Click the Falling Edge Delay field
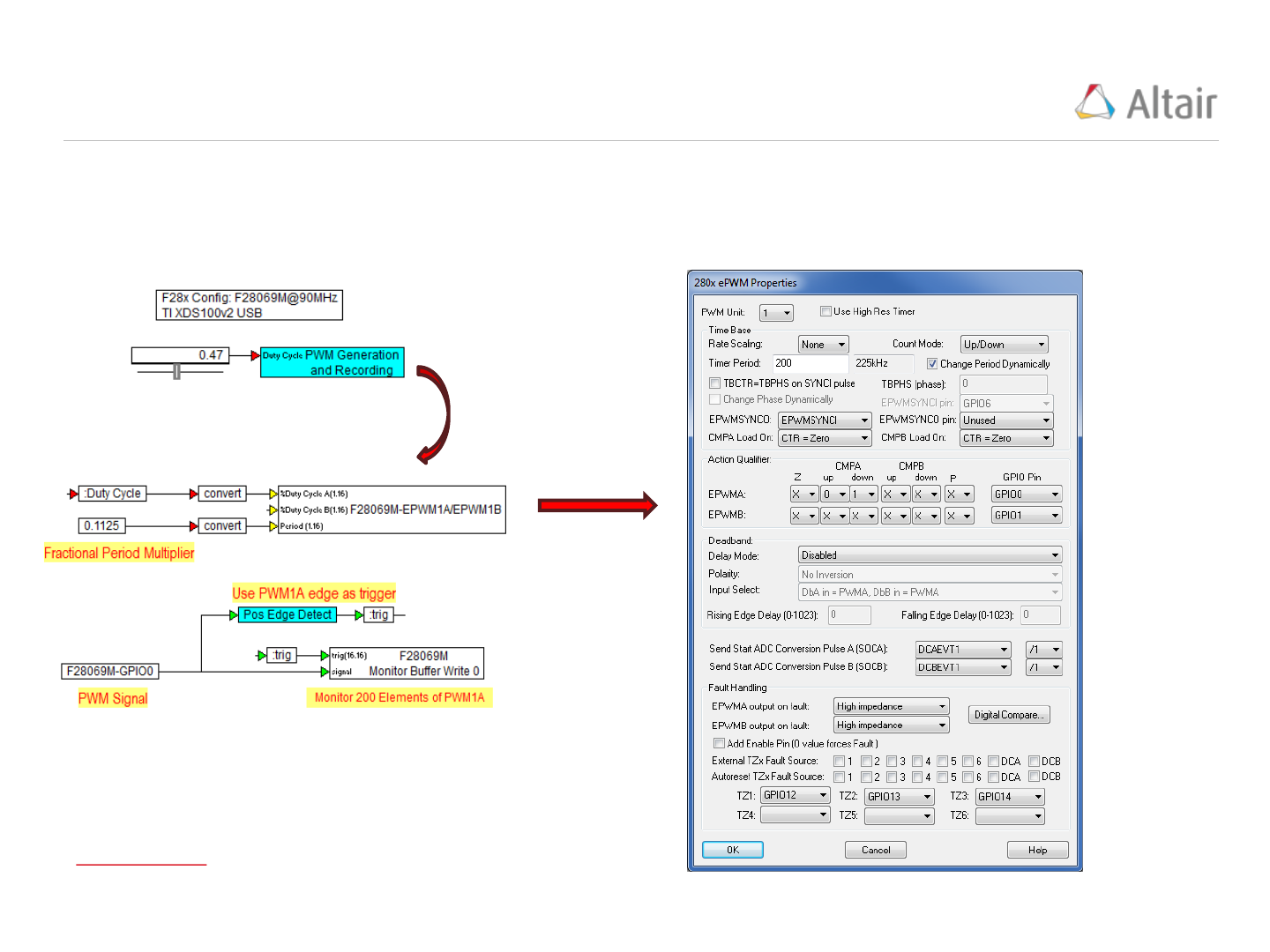 click(1041, 614)
